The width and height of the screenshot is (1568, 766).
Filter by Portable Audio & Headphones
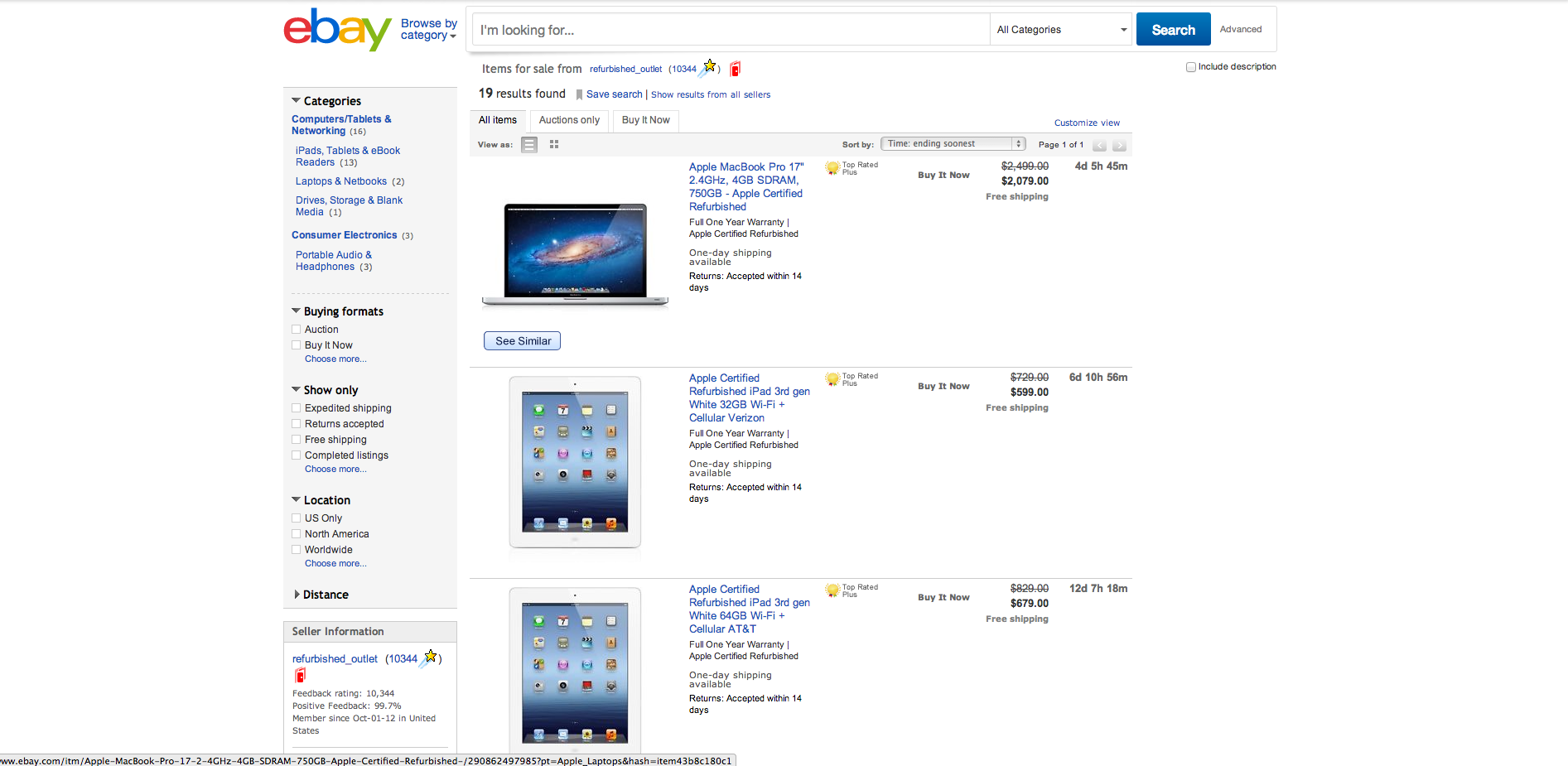[334, 261]
